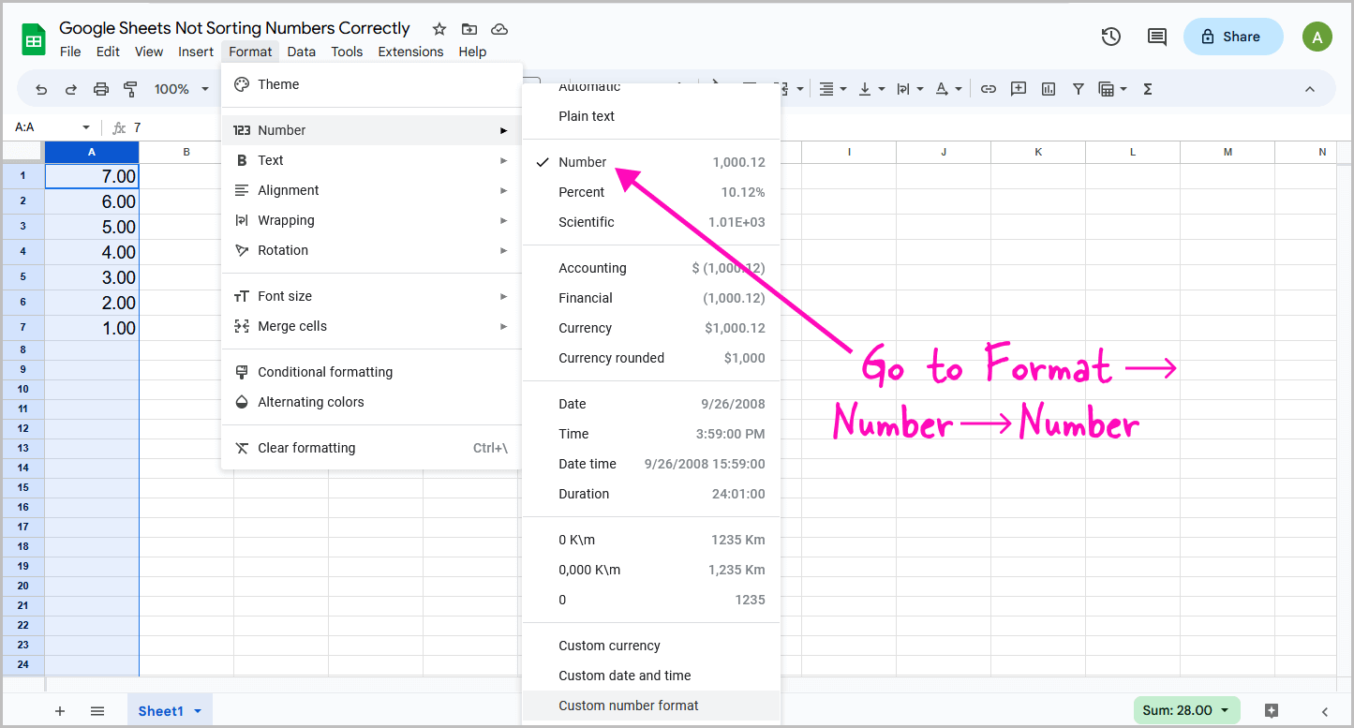Open the comments icon near Share
Image resolution: width=1354 pixels, height=728 pixels.
click(1157, 37)
